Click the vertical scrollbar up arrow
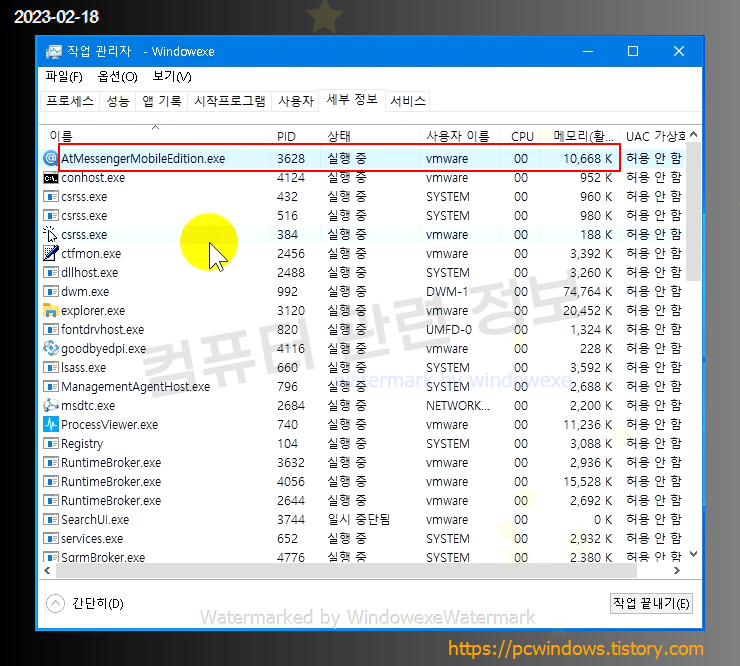 coord(693,135)
